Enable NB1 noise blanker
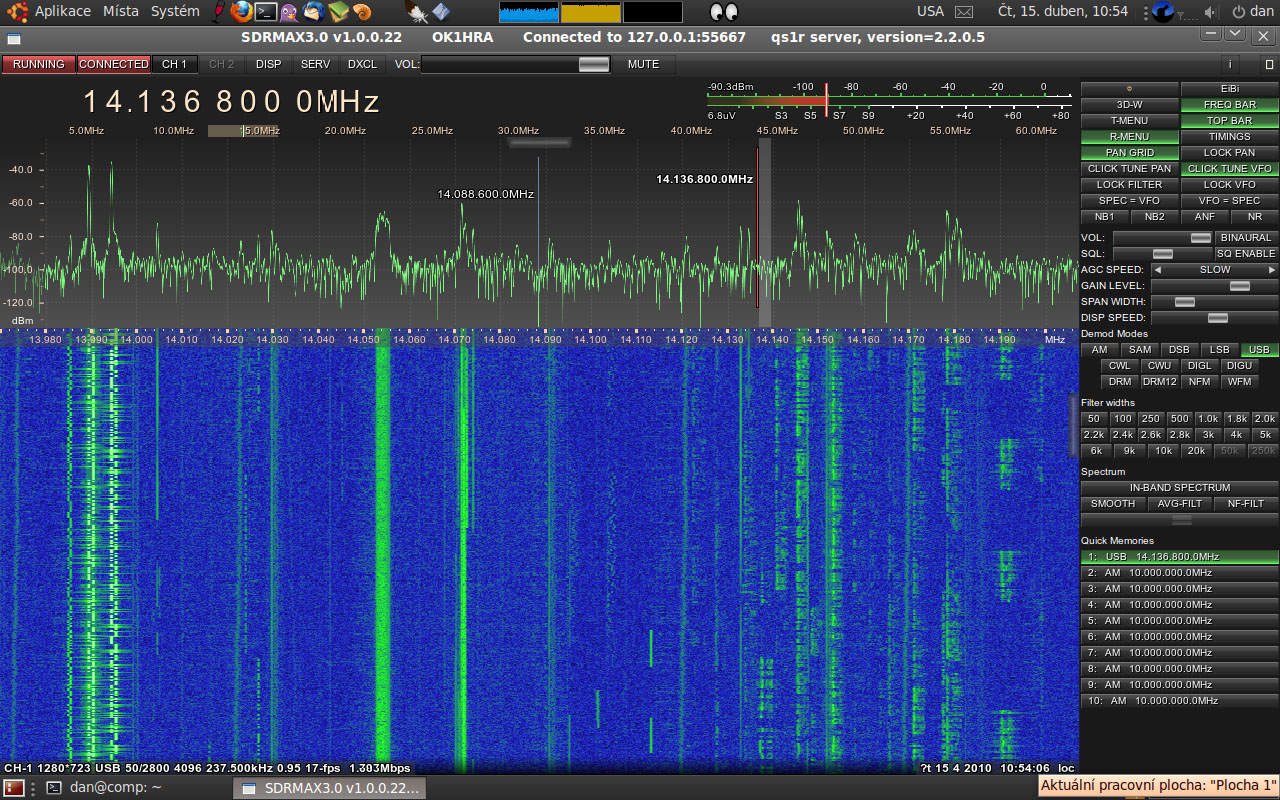The image size is (1280, 800). (x=1105, y=217)
